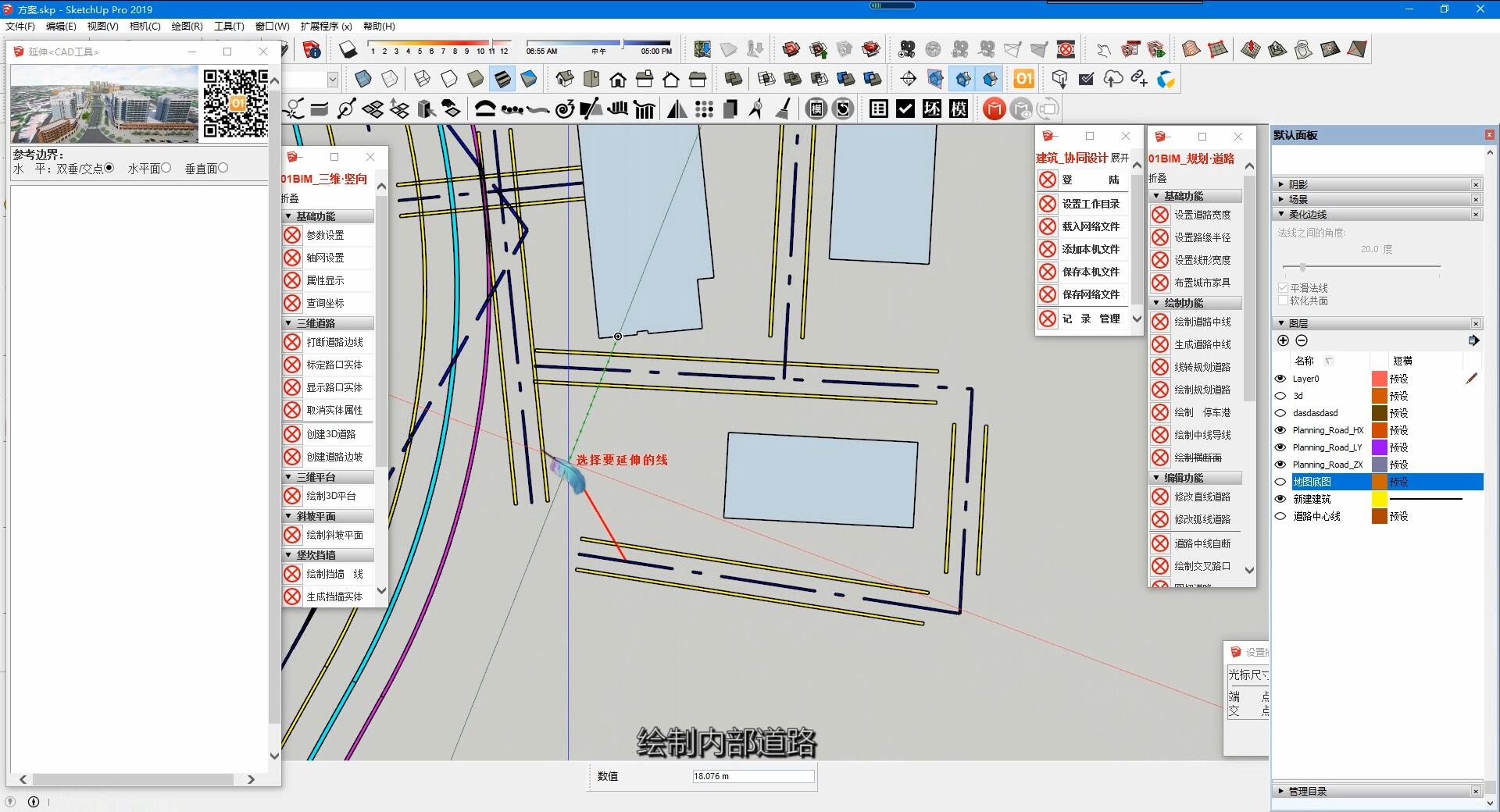Toggle the 软化共面 checkbox

tap(1283, 301)
